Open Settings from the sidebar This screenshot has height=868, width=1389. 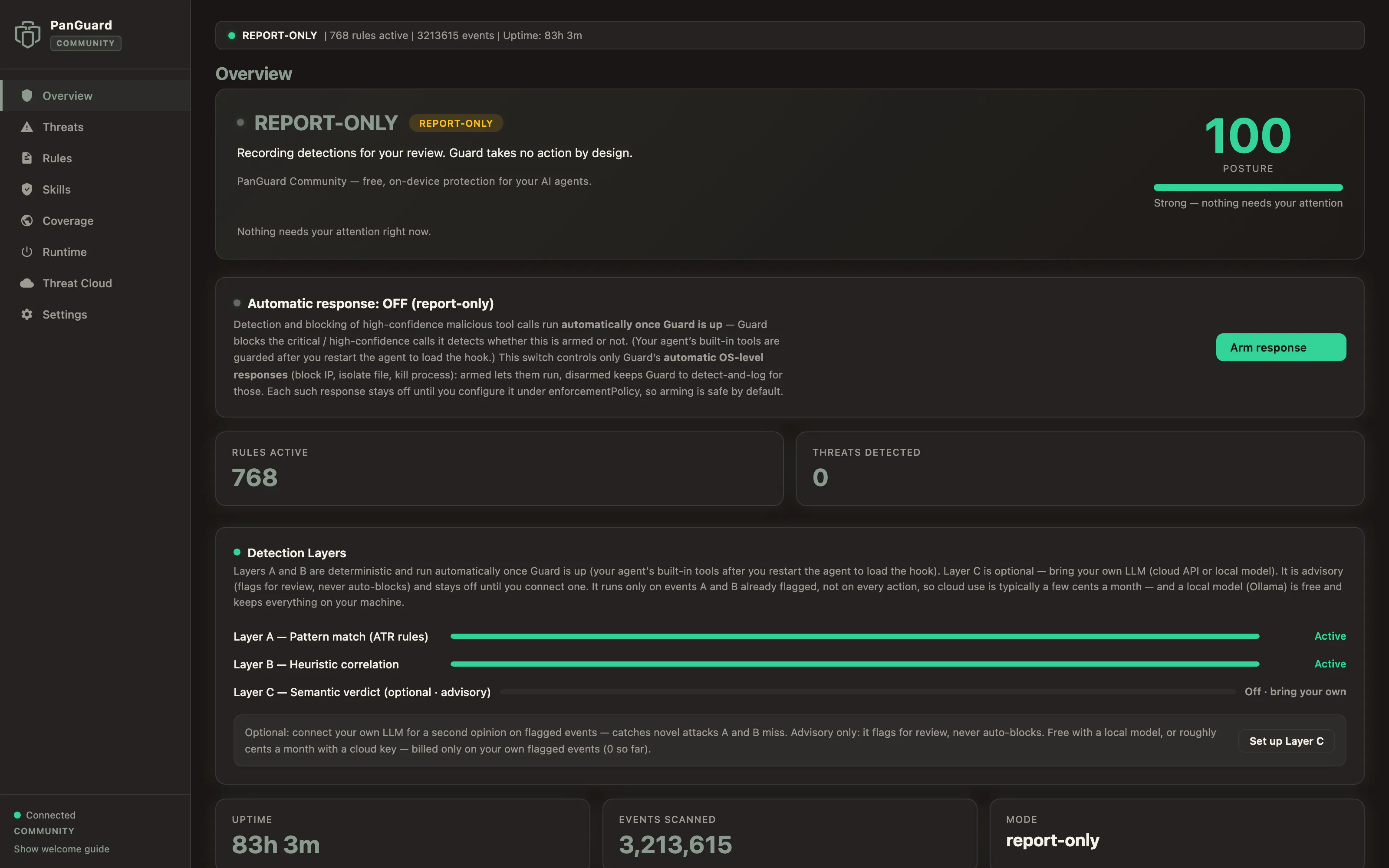coord(95,315)
